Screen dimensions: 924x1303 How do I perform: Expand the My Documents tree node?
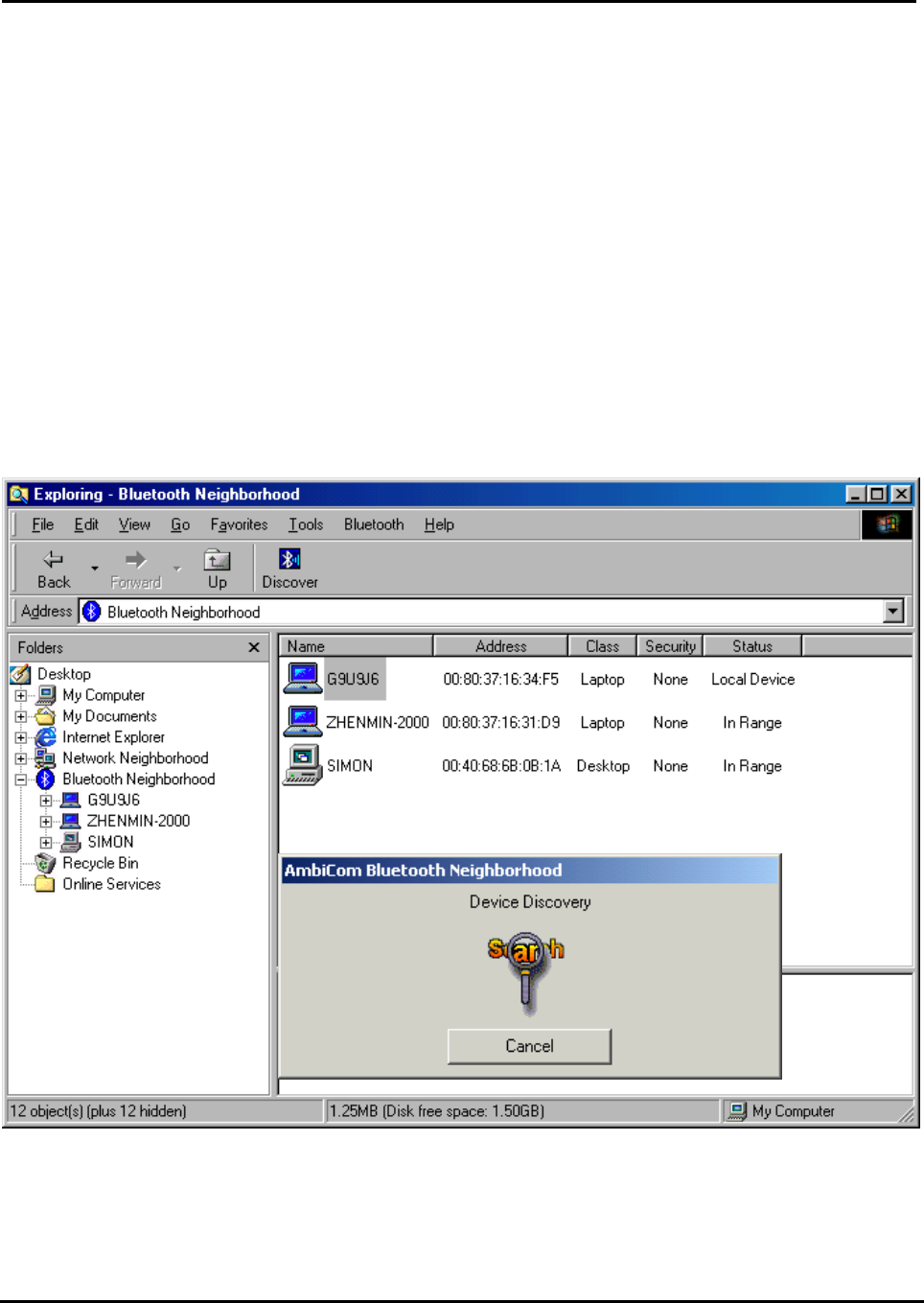[x=21, y=717]
